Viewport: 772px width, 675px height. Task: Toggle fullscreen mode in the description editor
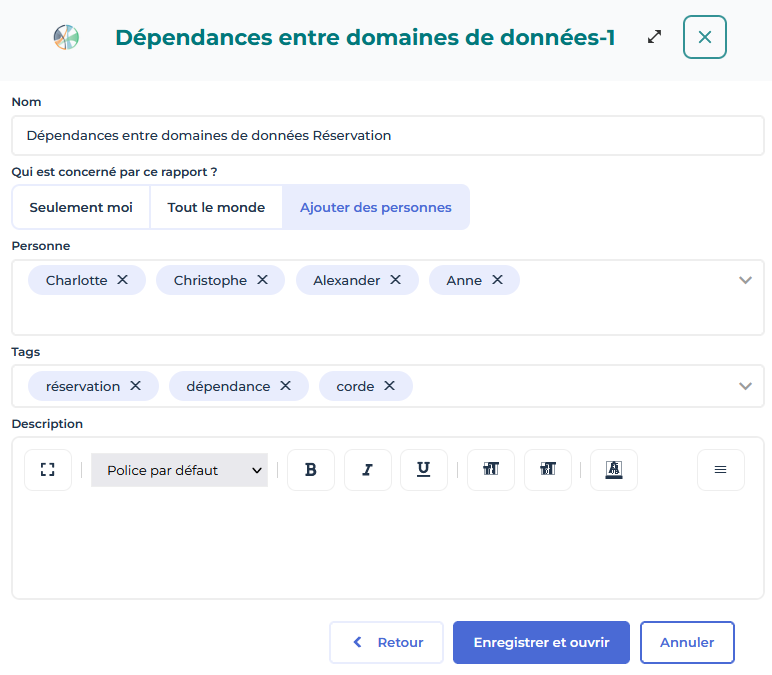coord(48,470)
